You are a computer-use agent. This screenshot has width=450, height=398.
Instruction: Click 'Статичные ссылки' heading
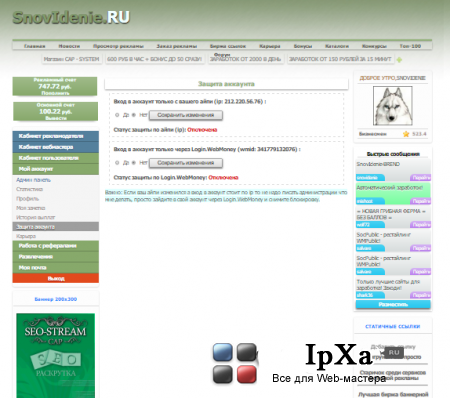393,327
